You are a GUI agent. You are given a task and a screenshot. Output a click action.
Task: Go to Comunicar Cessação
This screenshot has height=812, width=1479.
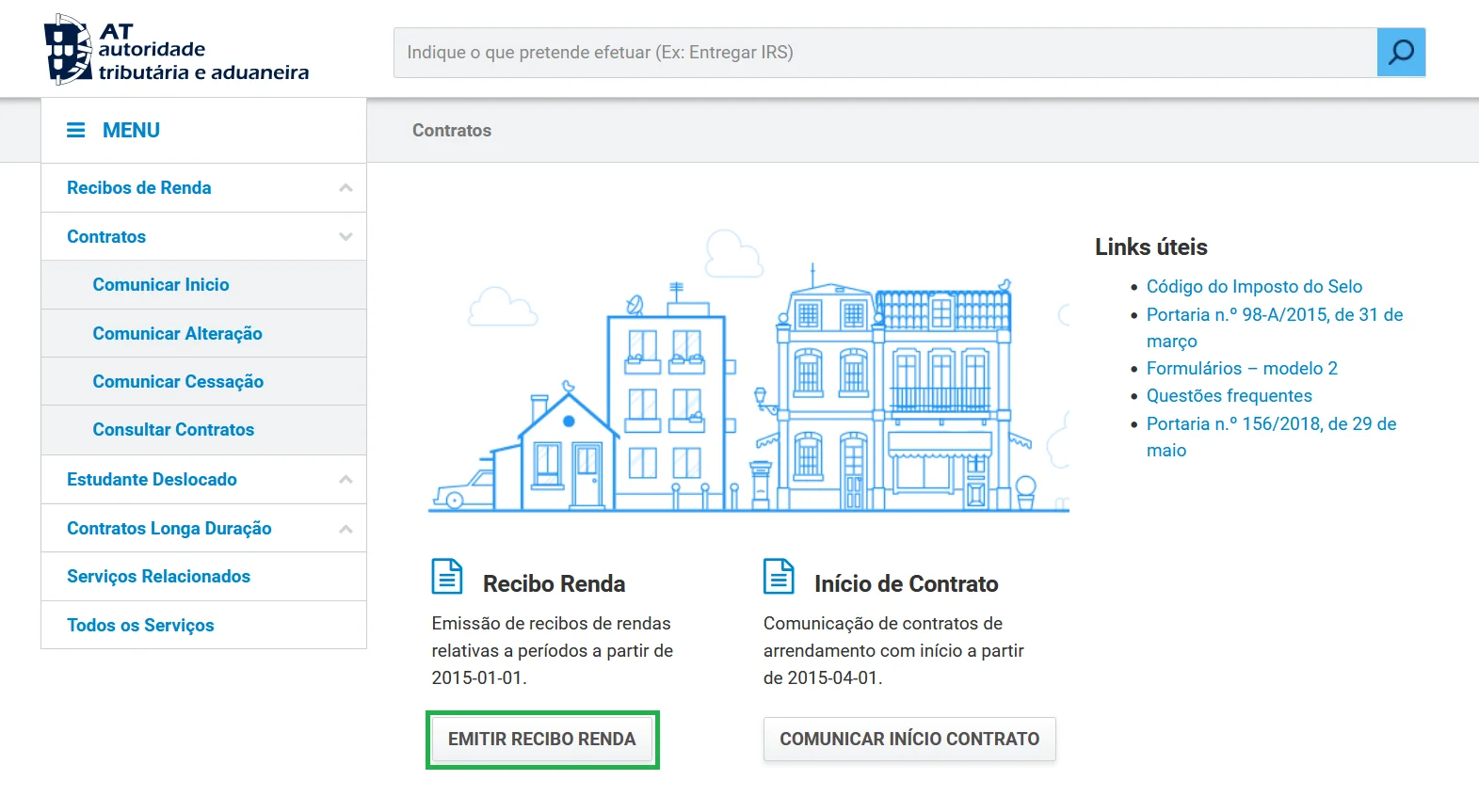click(178, 382)
